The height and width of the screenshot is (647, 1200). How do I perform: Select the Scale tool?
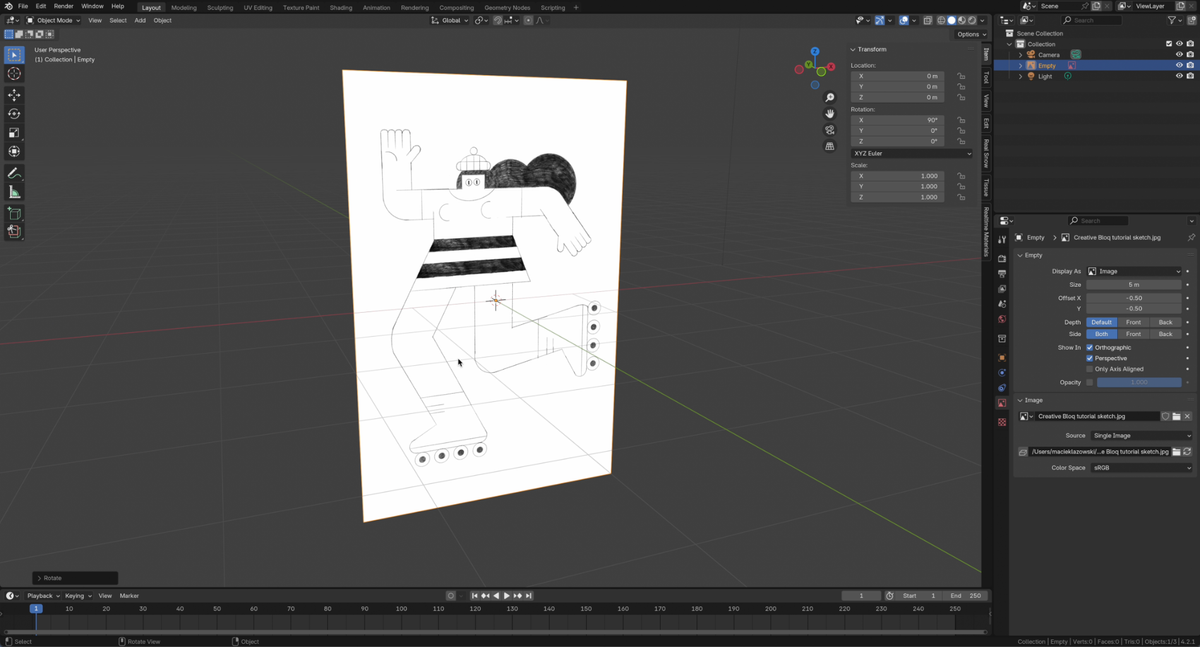click(14, 133)
